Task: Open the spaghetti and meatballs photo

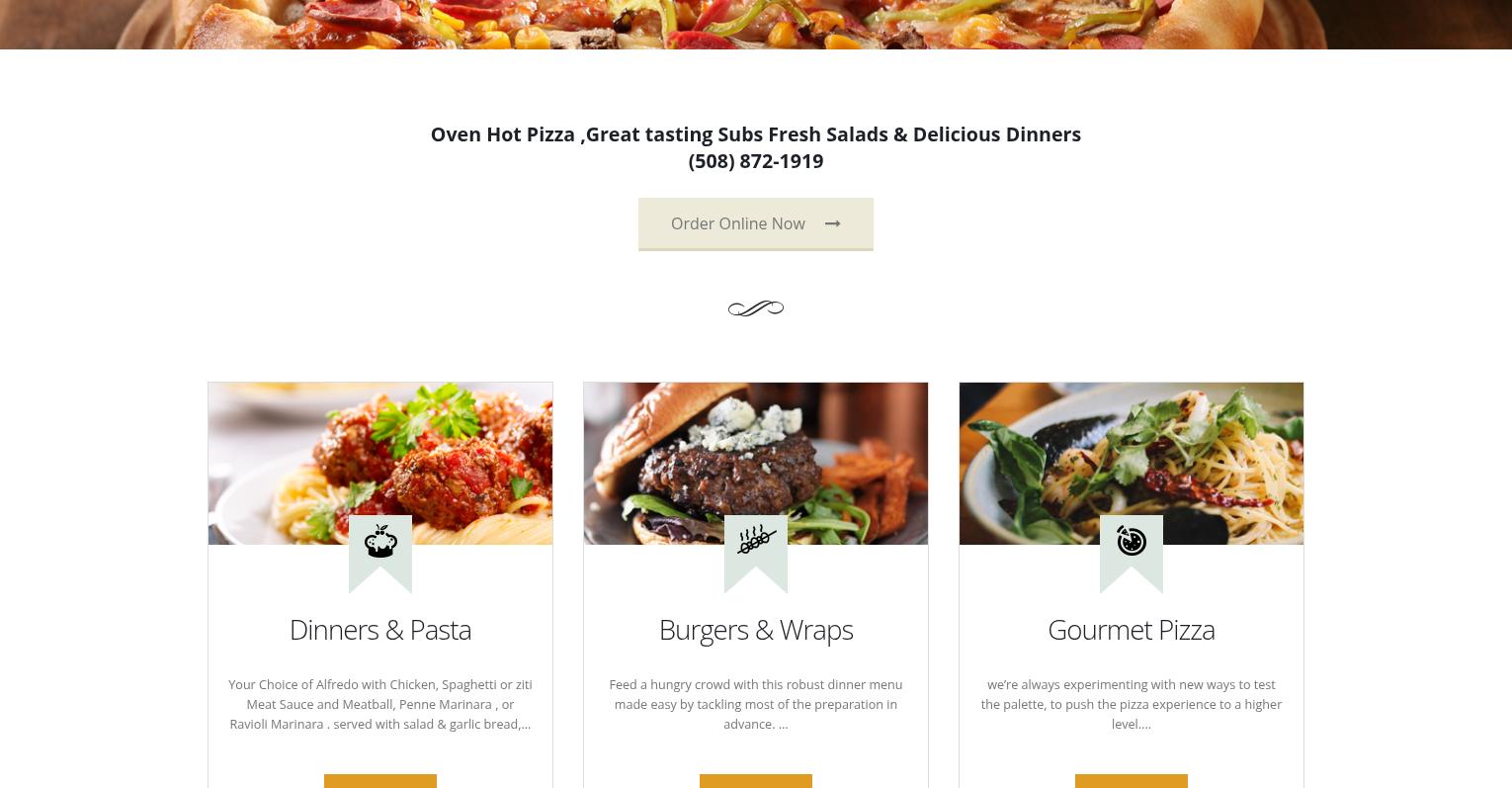Action: (x=380, y=463)
